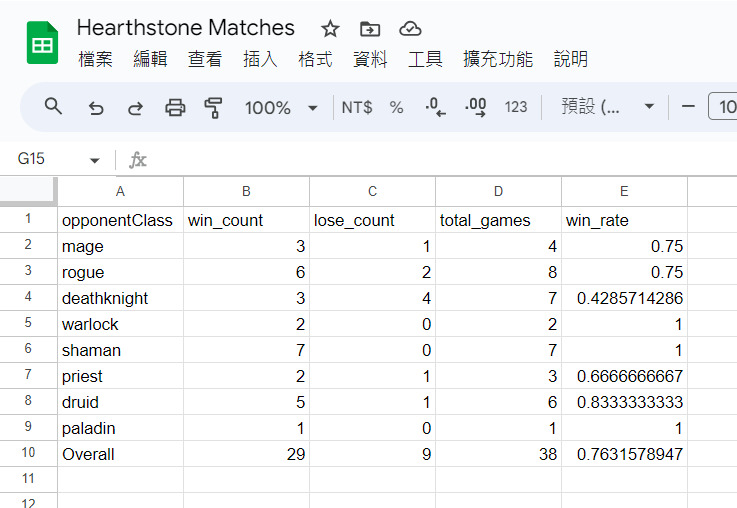Select column A header

tap(120, 191)
